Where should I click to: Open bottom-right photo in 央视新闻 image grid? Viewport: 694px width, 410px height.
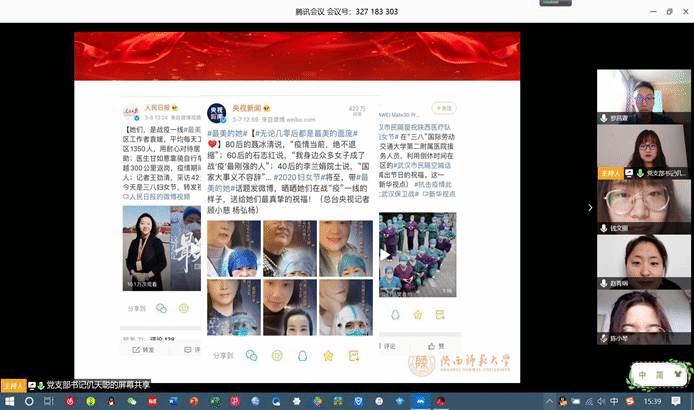click(x=346, y=307)
